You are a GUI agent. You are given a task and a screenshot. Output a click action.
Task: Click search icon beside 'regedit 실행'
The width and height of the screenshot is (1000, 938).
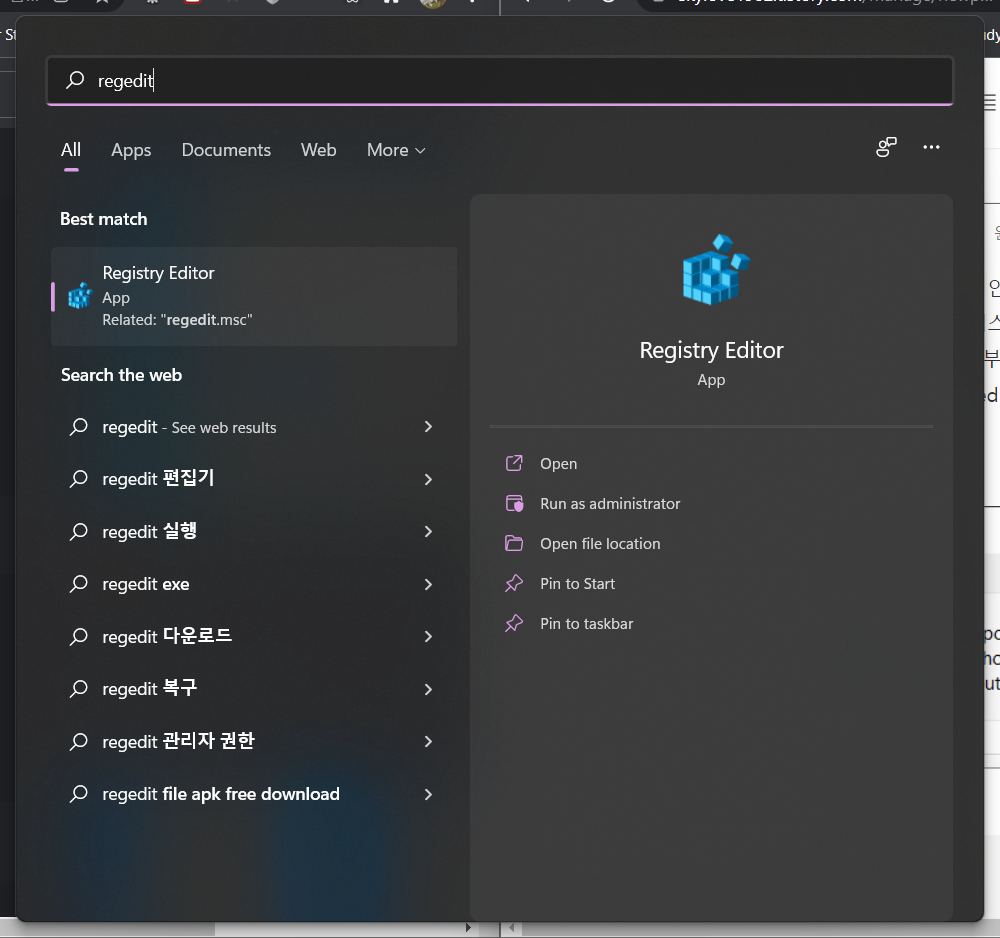pyautogui.click(x=78, y=531)
